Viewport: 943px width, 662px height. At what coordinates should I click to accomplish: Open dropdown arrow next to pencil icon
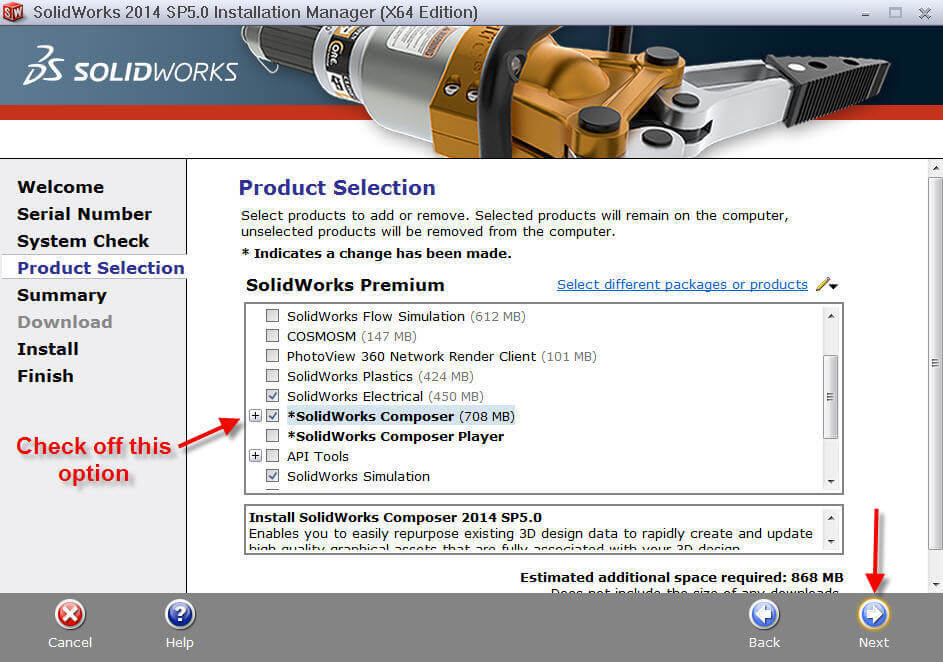(834, 286)
